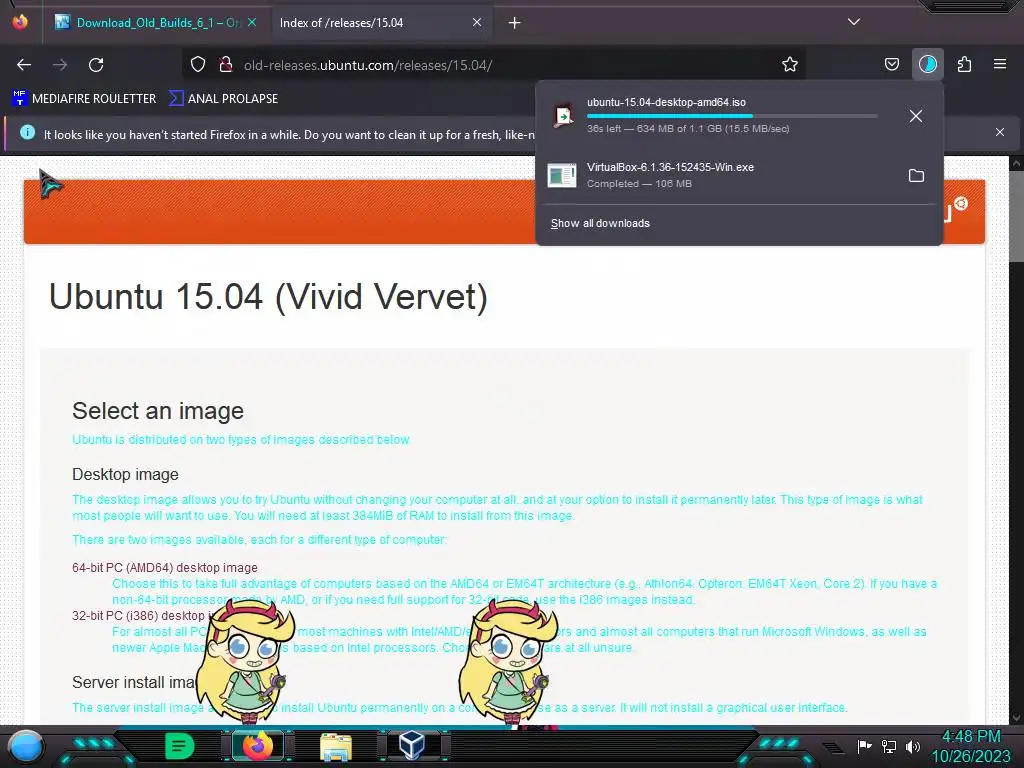Viewport: 1024px width, 768px height.
Task: Dismiss the Firefox refresh notification bar
Action: click(999, 133)
